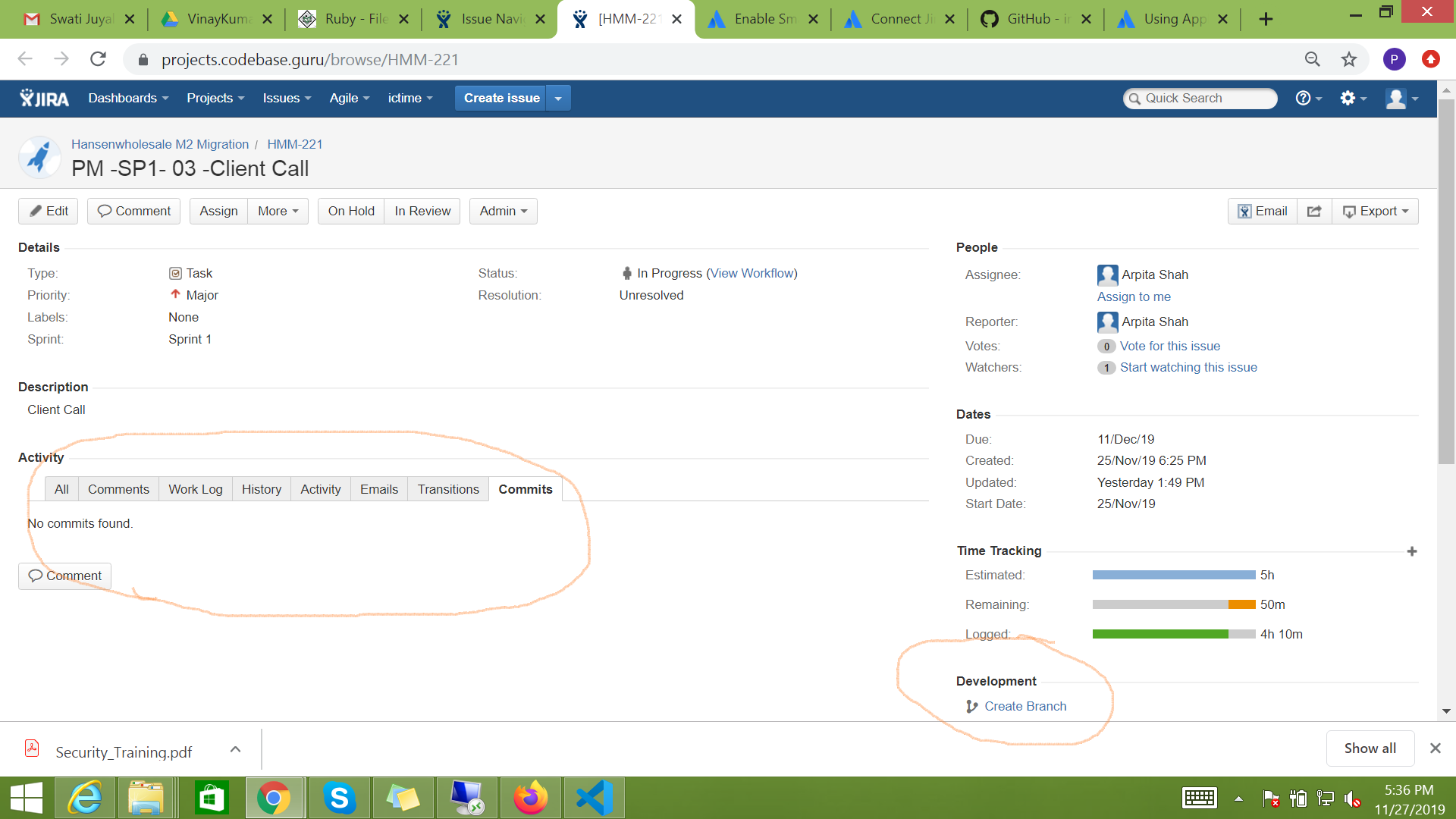
Task: Expand the Admin dropdown
Action: tap(503, 211)
